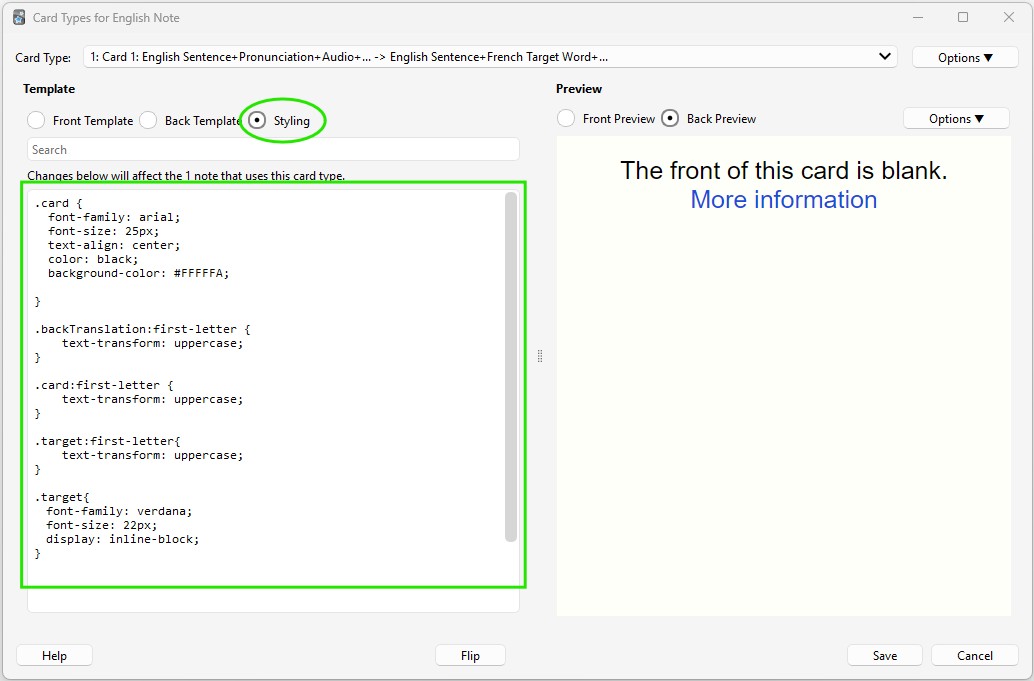The height and width of the screenshot is (681, 1034).
Task: Click the 'display: inline-block;' line
Action: pyautogui.click(x=122, y=539)
